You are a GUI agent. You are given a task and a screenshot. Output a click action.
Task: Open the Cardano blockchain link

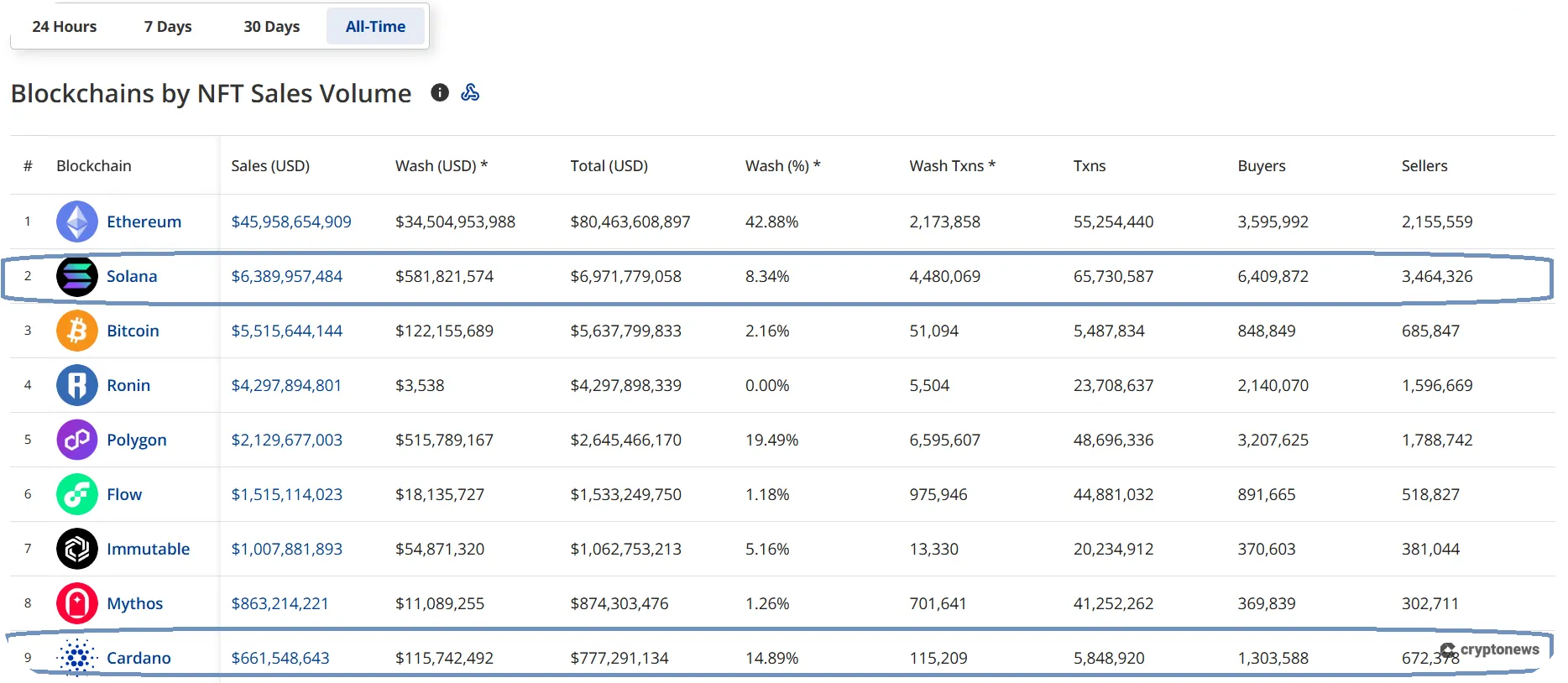tap(139, 659)
